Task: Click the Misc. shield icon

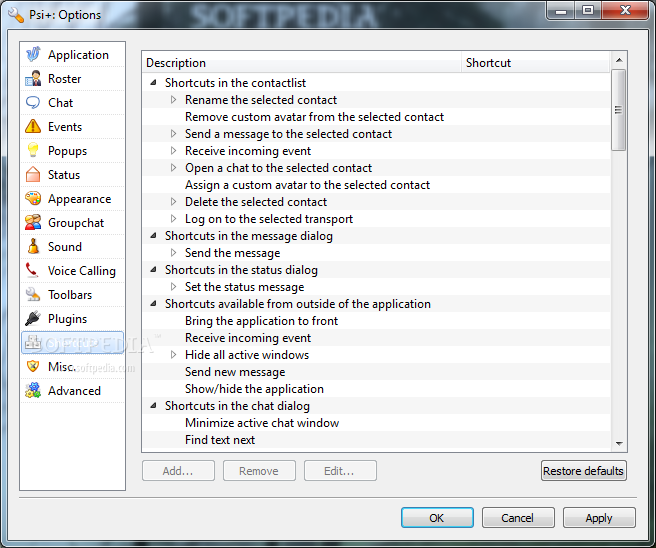Action: [33, 366]
